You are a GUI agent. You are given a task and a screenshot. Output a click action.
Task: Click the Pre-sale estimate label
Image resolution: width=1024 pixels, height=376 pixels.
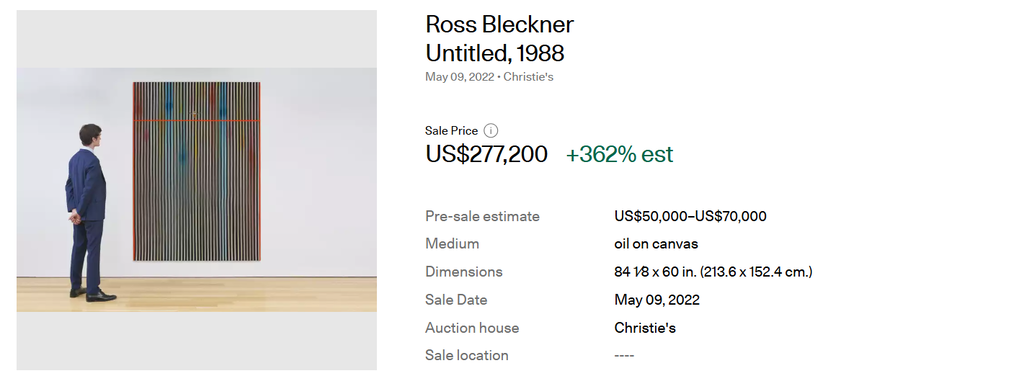pos(483,216)
